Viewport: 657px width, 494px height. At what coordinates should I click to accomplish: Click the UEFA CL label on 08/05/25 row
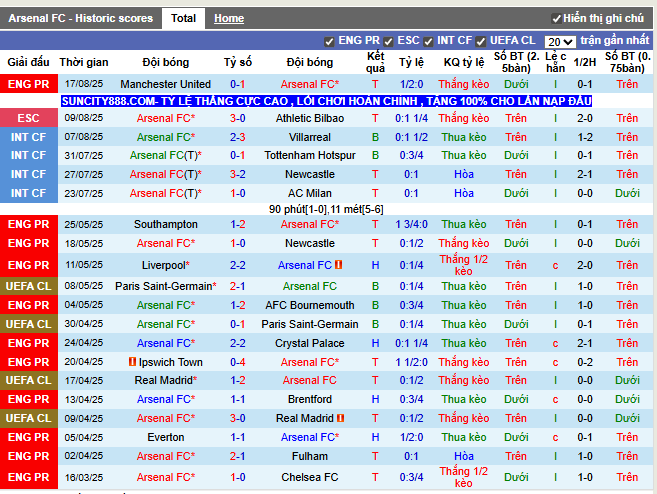pyautogui.click(x=28, y=286)
